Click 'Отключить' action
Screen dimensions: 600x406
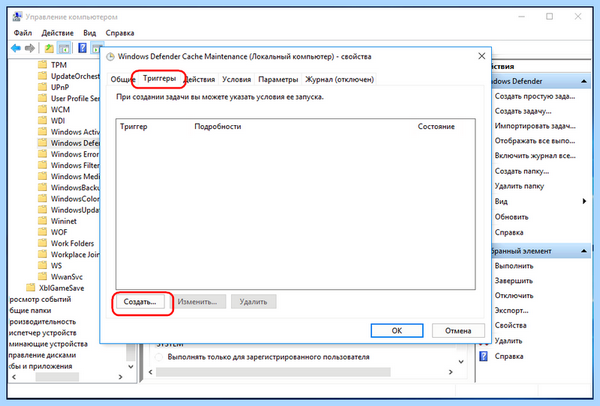tap(514, 295)
